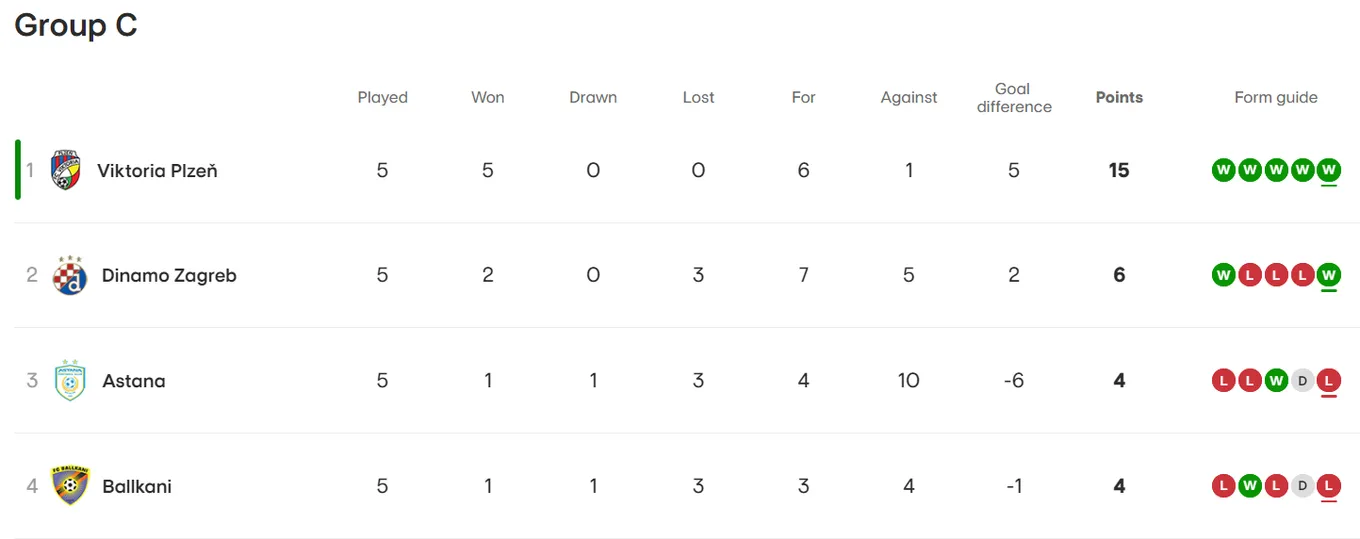The width and height of the screenshot is (1360, 539).
Task: Click the Ballkani club crest
Action: (x=70, y=486)
